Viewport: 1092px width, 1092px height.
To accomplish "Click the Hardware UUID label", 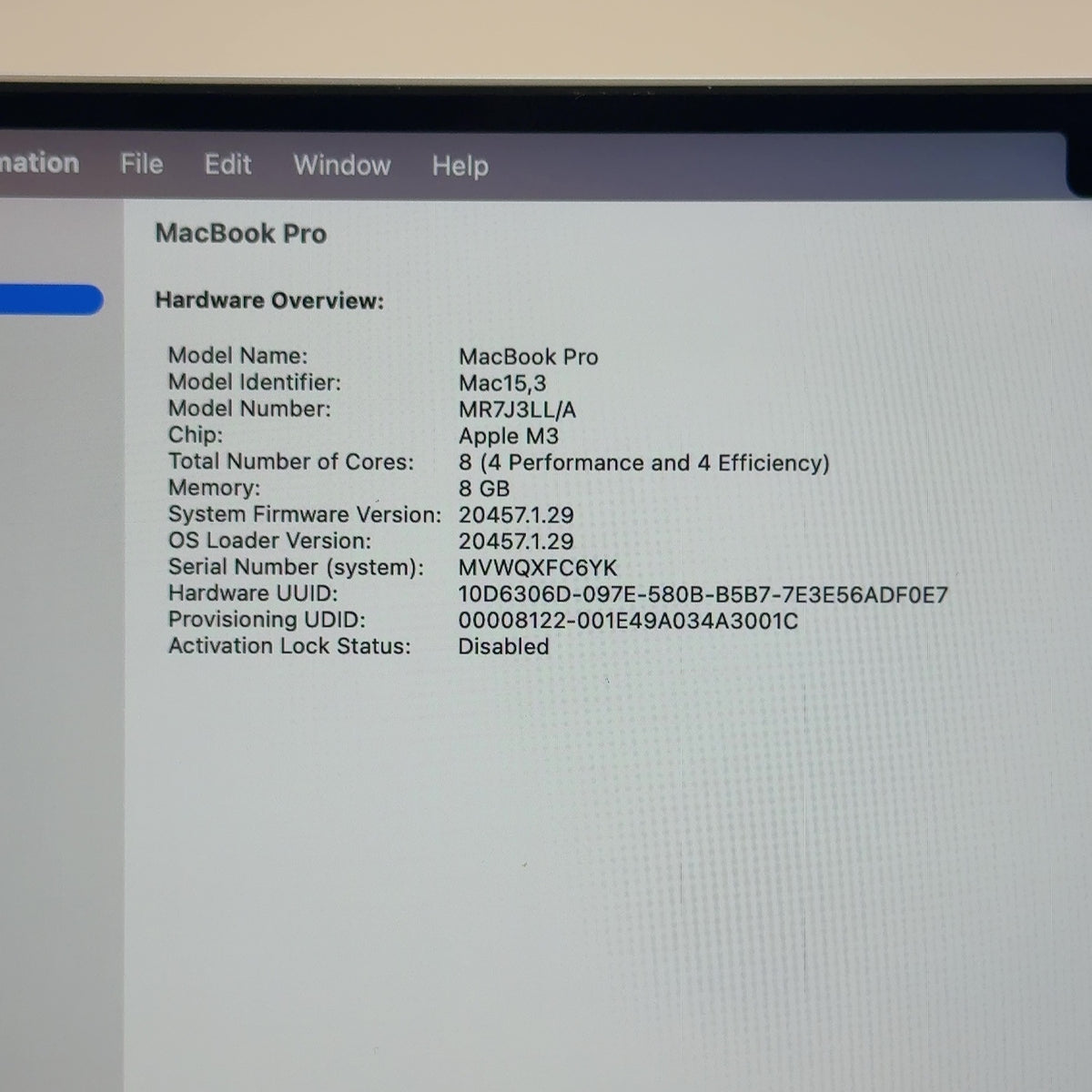I will (x=253, y=593).
